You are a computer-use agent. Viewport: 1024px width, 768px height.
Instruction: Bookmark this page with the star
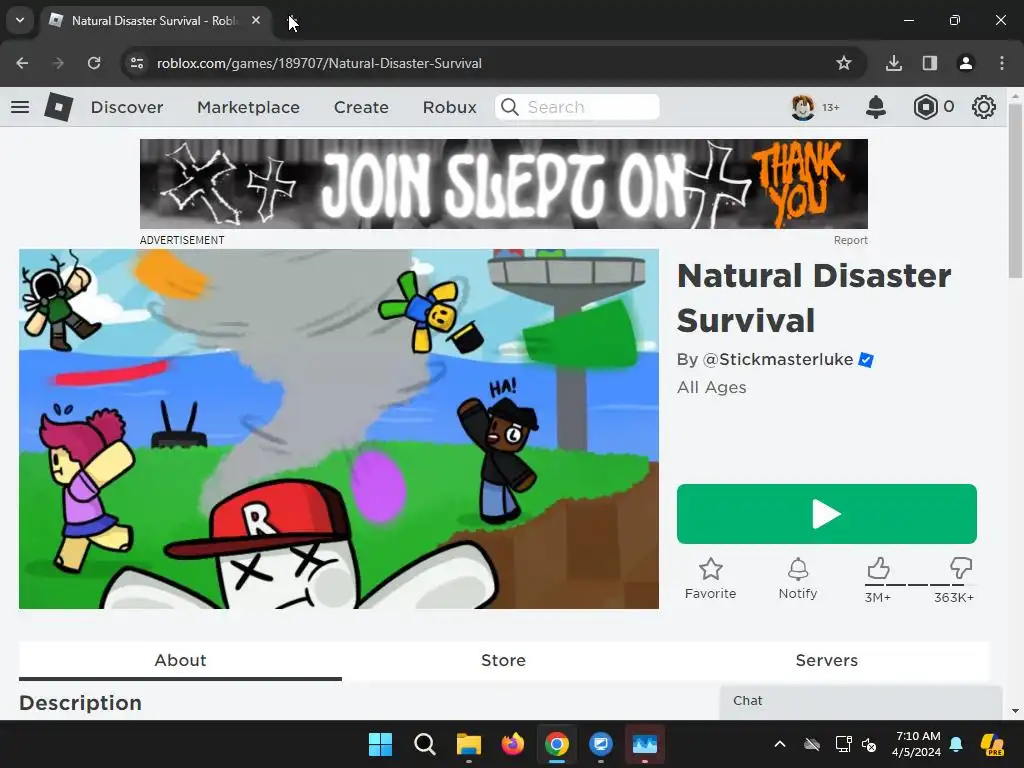tap(844, 63)
